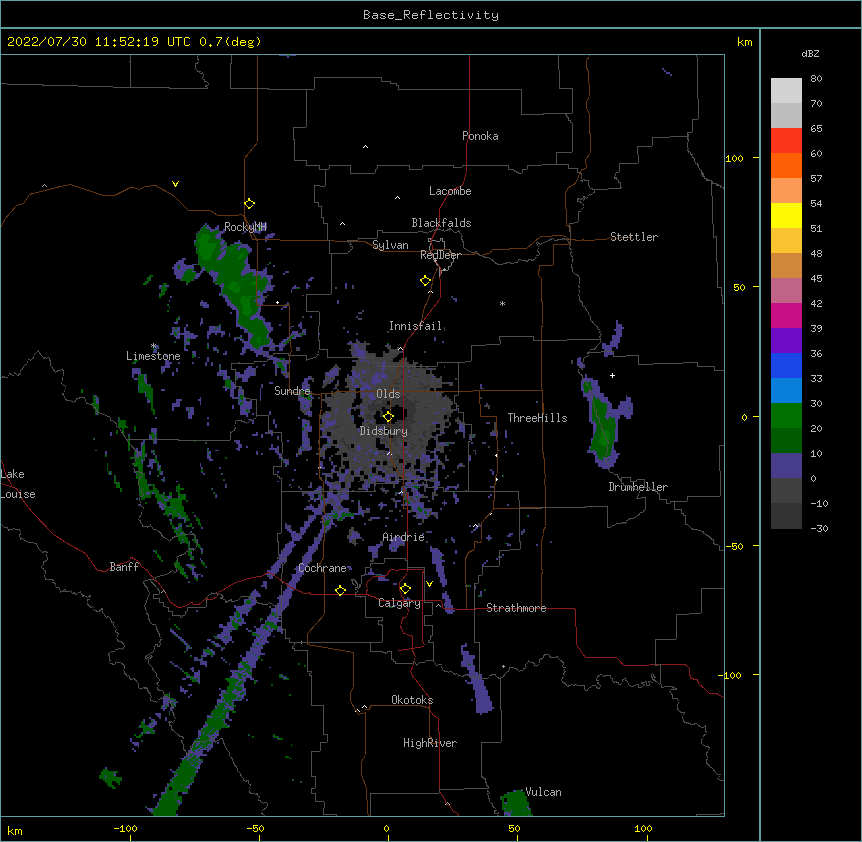Select the 42 dBZ magenta color swatch
862x842 pixels.
[x=786, y=315]
